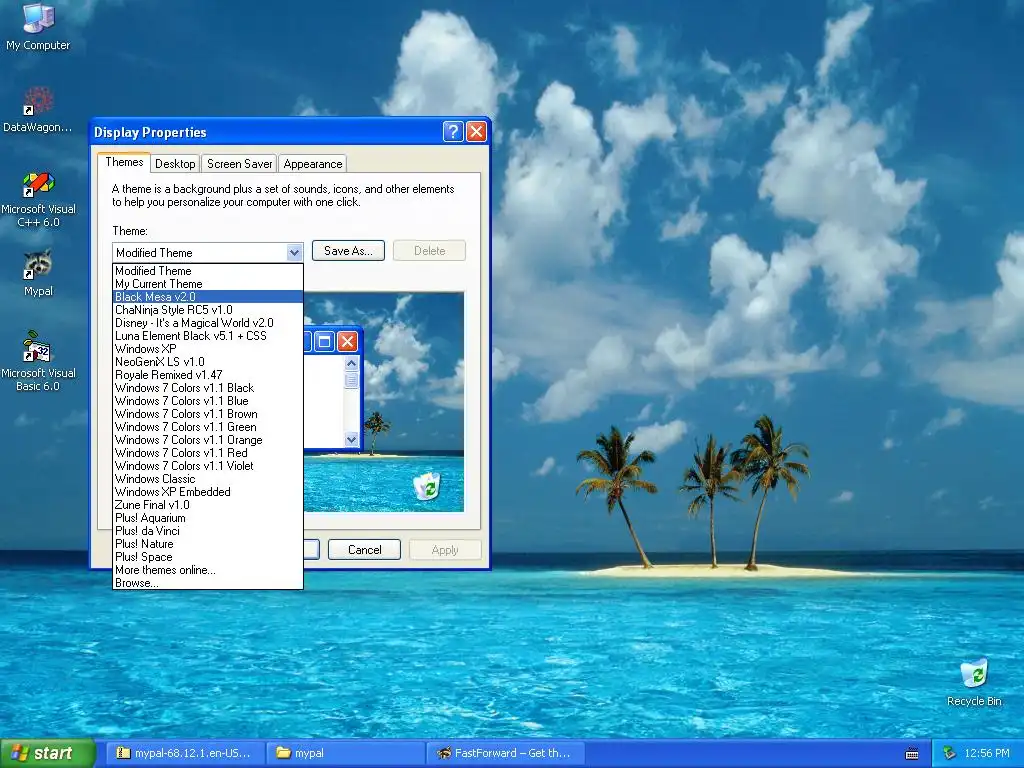Choose My Current Theme option
The width and height of the screenshot is (1024, 768).
tap(208, 283)
